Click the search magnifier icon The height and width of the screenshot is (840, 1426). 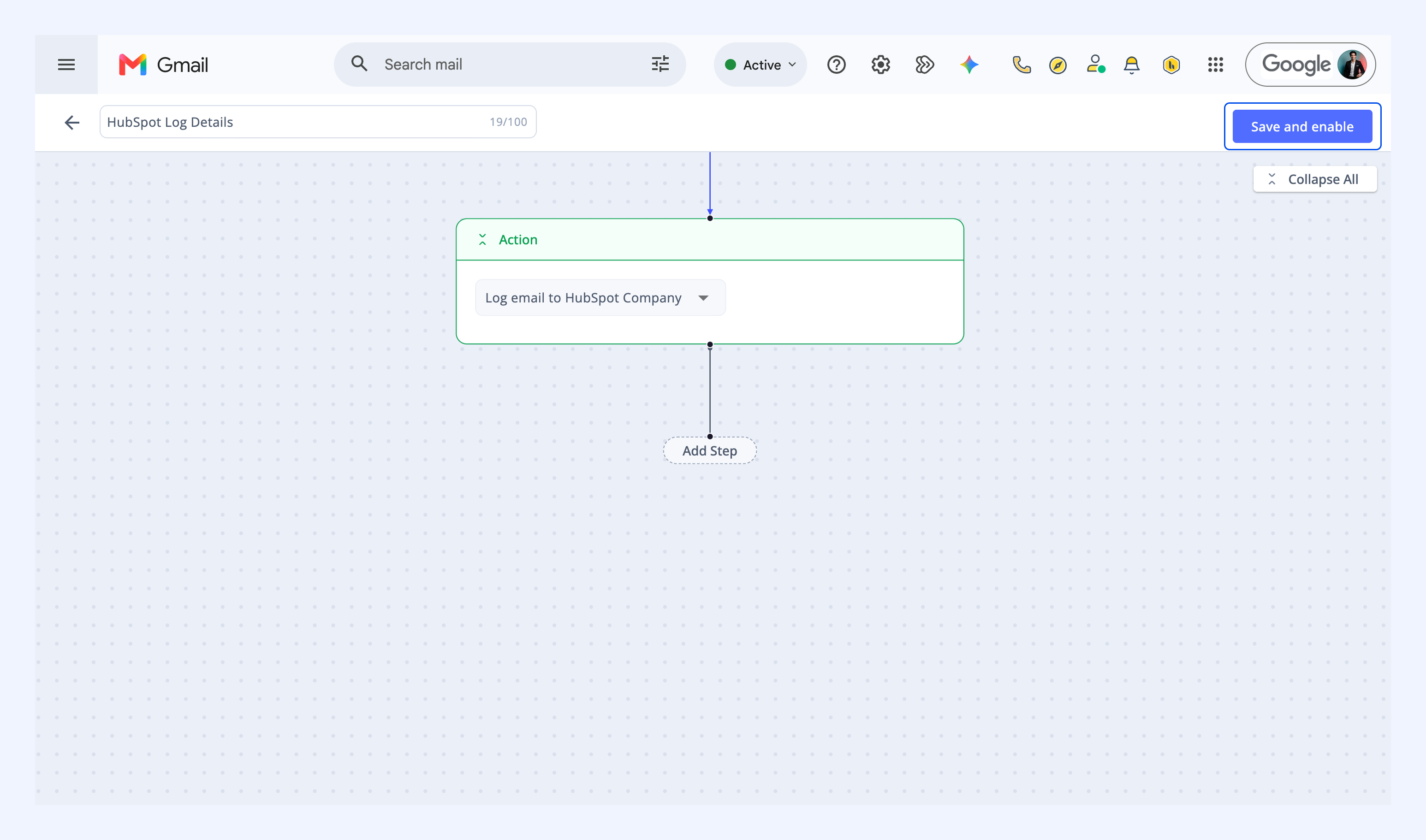point(359,64)
